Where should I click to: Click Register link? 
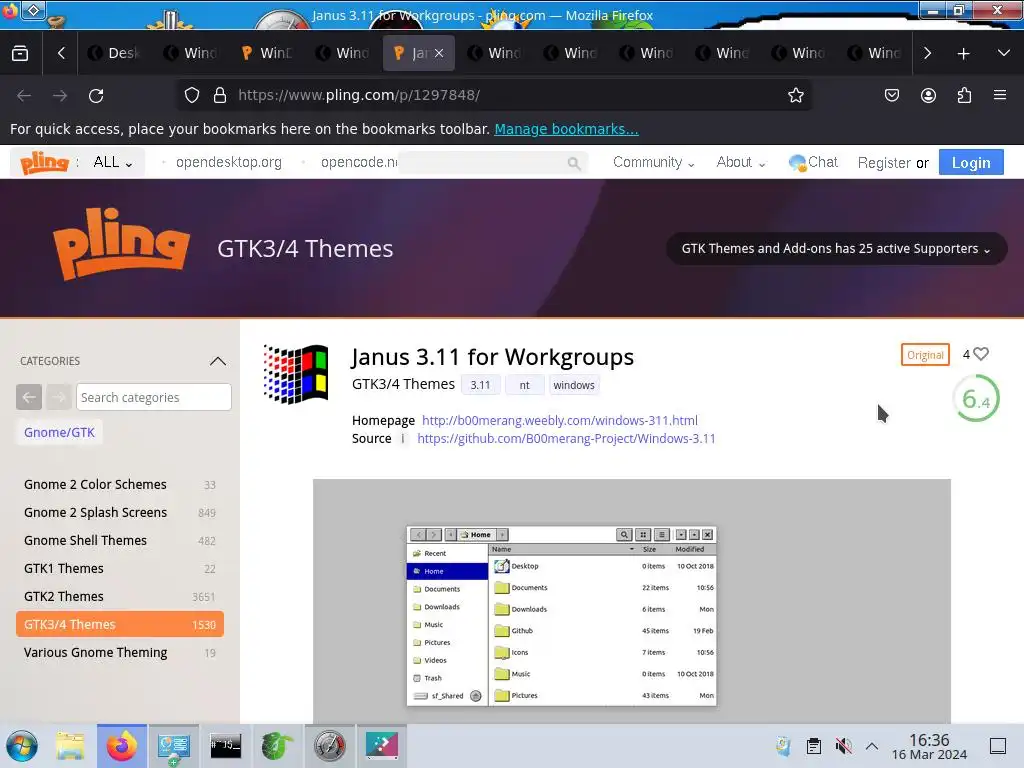[x=884, y=163]
